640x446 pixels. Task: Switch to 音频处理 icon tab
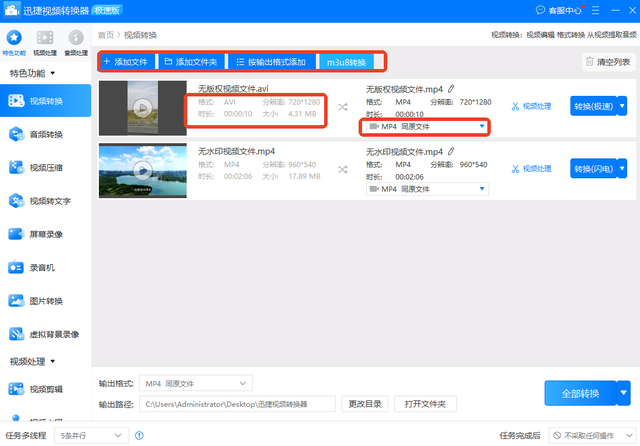click(76, 42)
